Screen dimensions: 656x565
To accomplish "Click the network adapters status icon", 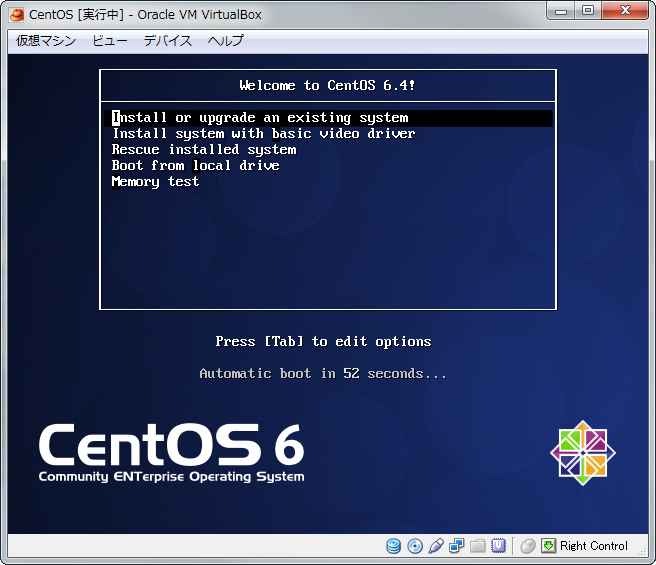I will click(456, 546).
